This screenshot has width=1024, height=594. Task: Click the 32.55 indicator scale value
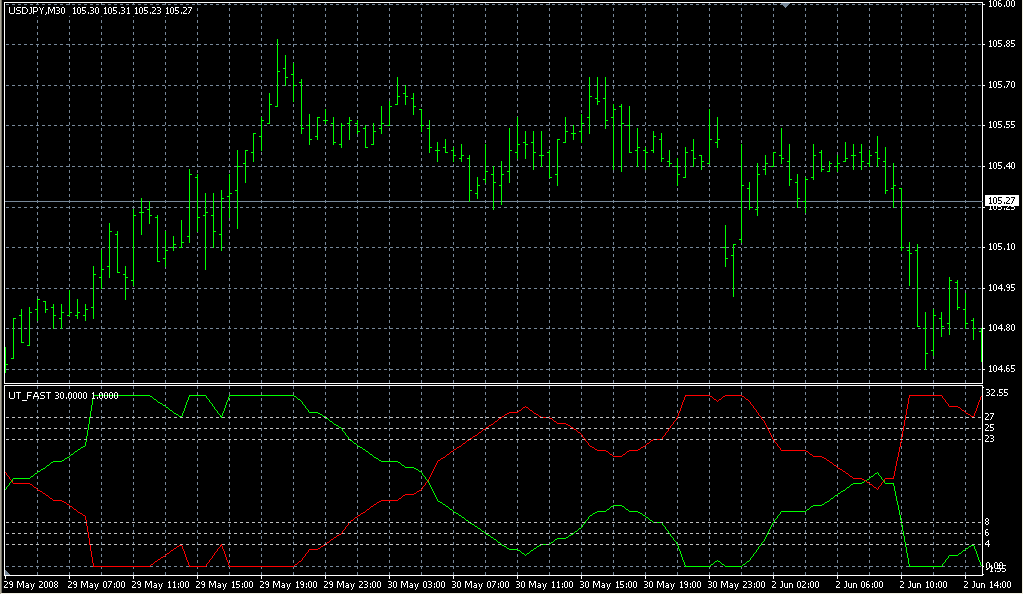[x=997, y=393]
